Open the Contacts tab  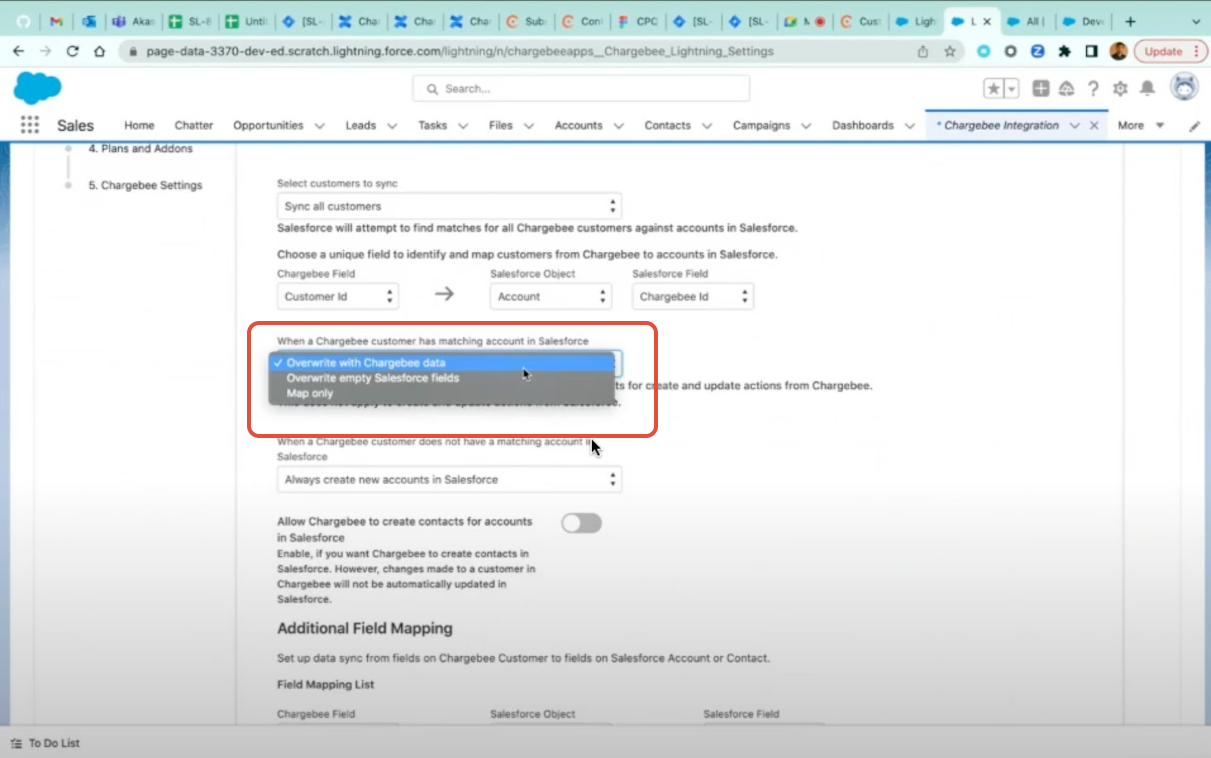coord(667,126)
